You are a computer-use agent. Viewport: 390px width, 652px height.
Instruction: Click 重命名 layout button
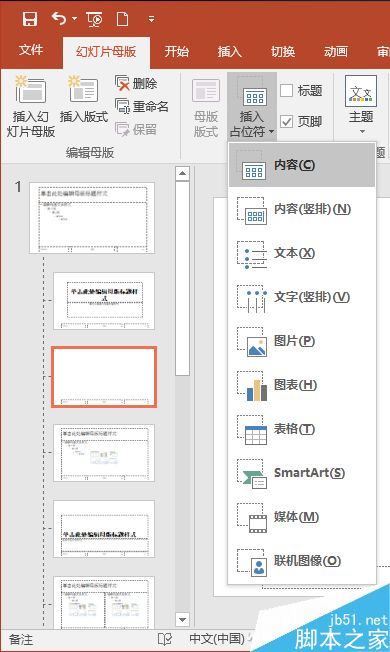[142, 106]
